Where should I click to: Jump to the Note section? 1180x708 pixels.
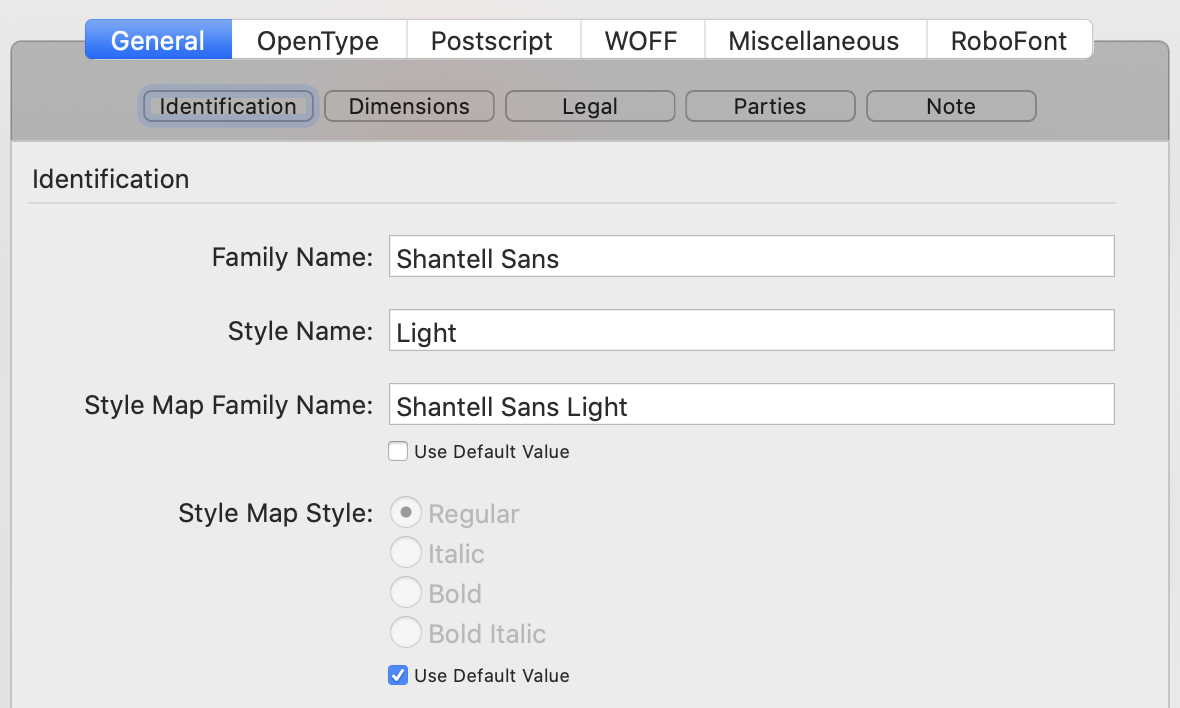[951, 106]
